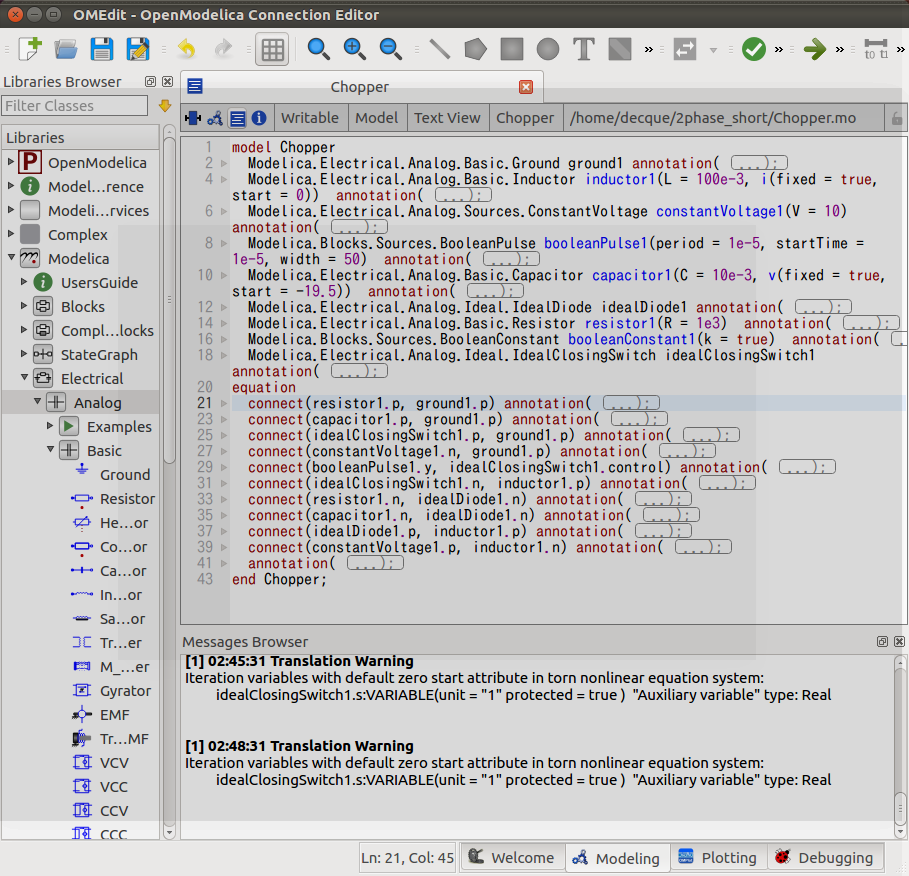Save the model with floppy disk icon

[x=101, y=49]
